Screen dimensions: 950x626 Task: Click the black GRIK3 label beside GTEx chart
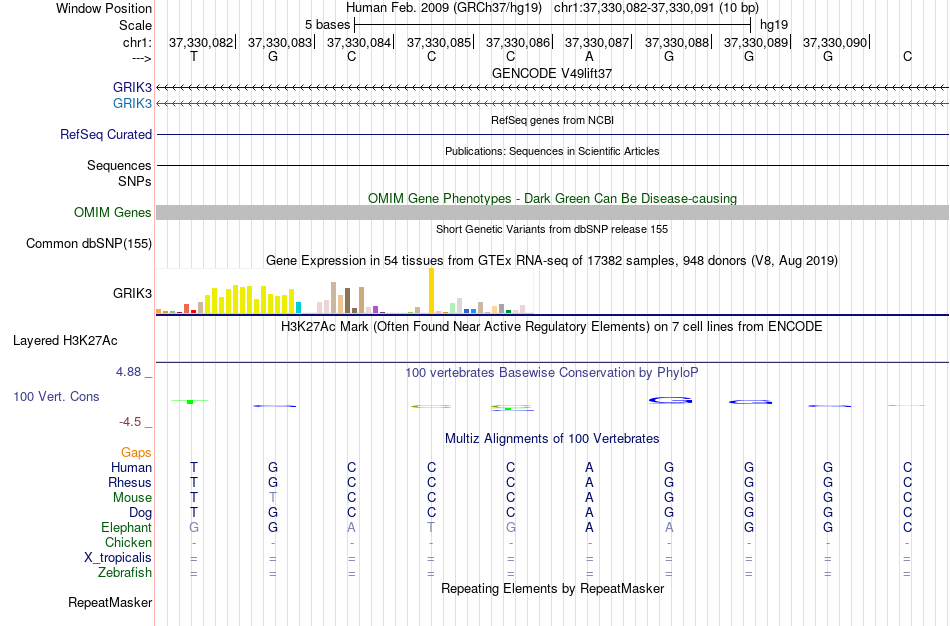pyautogui.click(x=132, y=293)
